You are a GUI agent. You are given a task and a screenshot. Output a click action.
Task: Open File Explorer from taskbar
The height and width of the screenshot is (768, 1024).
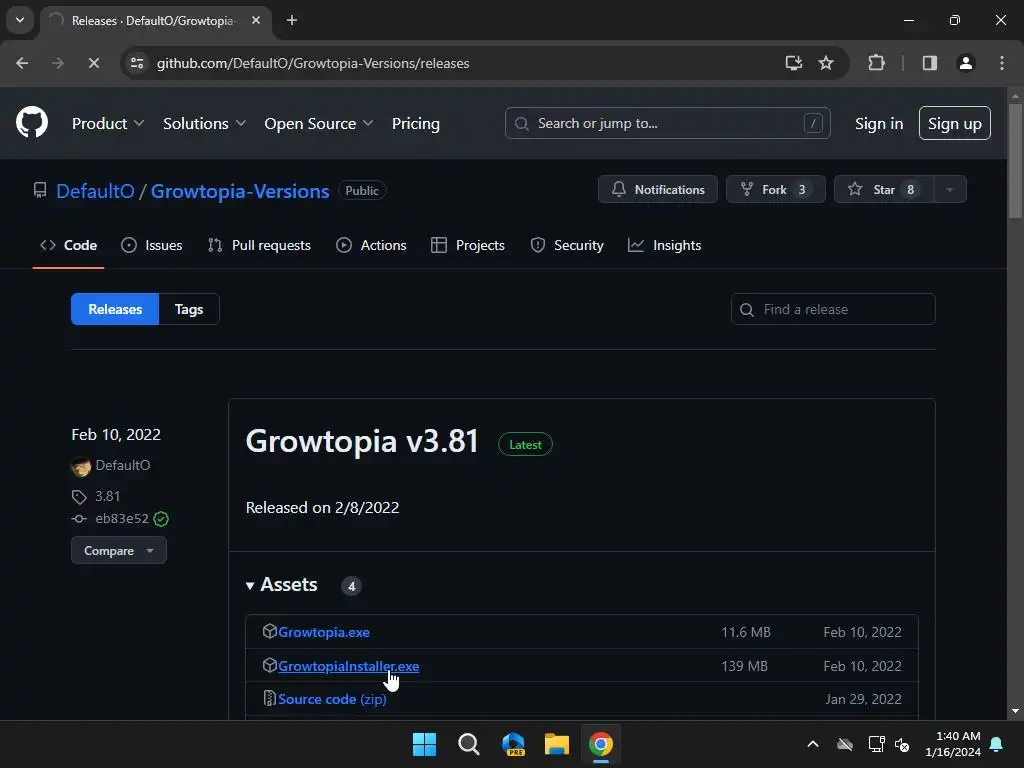557,744
